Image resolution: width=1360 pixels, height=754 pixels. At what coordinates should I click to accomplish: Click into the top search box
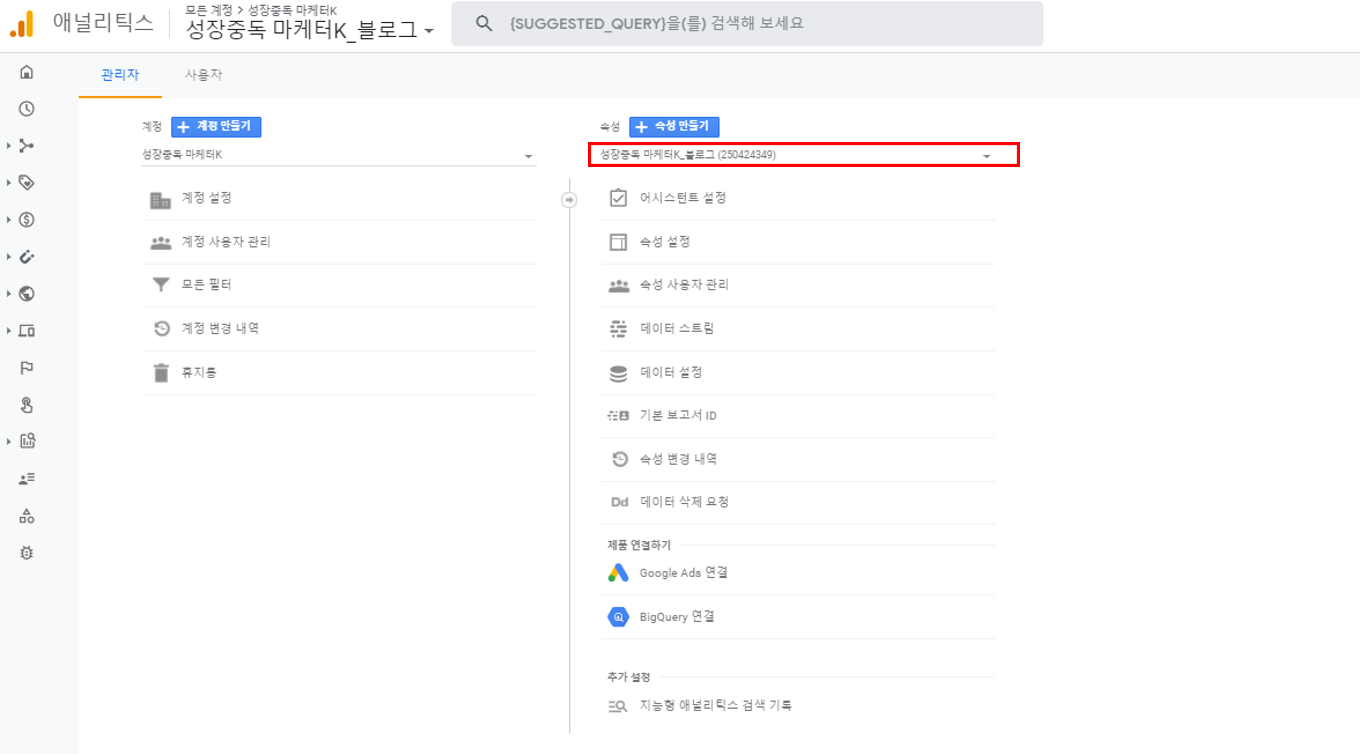click(747, 23)
